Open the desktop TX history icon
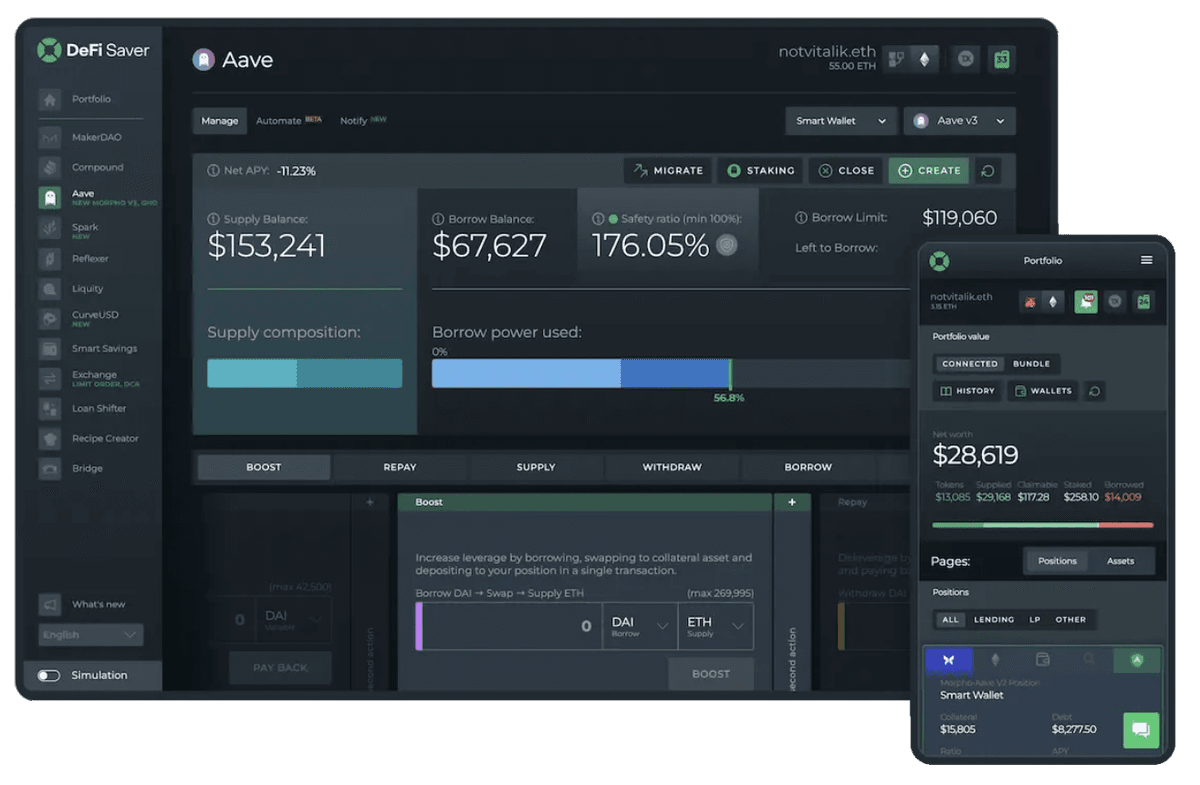Screen dimensions: 1200x785 tap(965, 59)
